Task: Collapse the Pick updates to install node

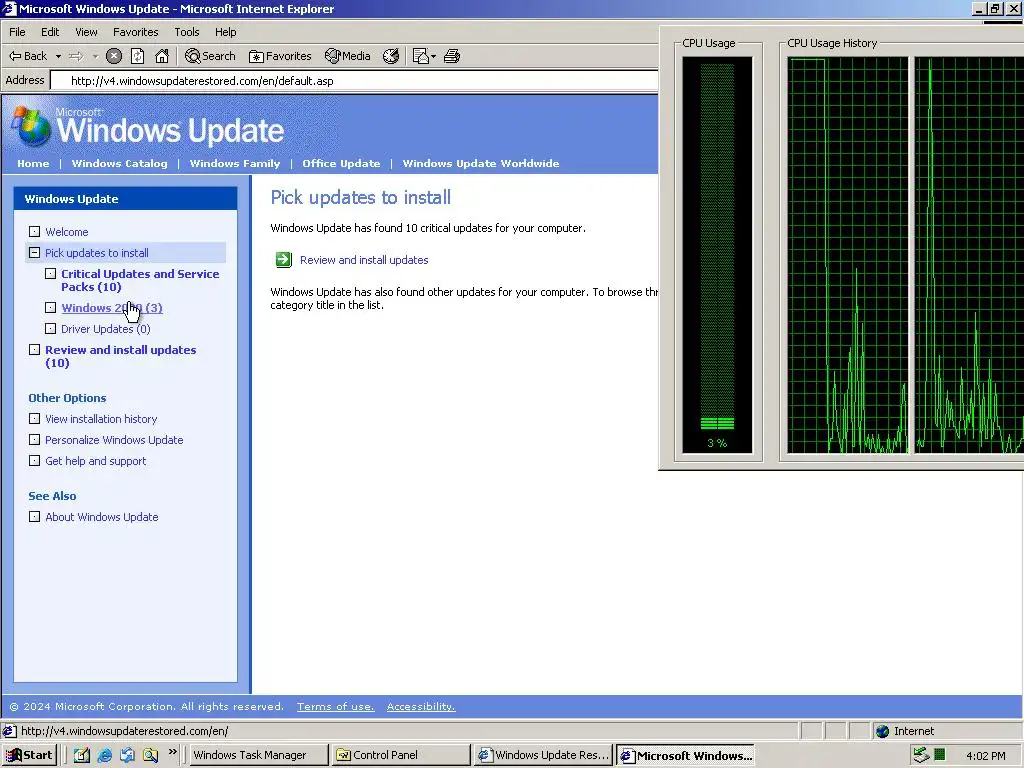Action: click(35, 253)
